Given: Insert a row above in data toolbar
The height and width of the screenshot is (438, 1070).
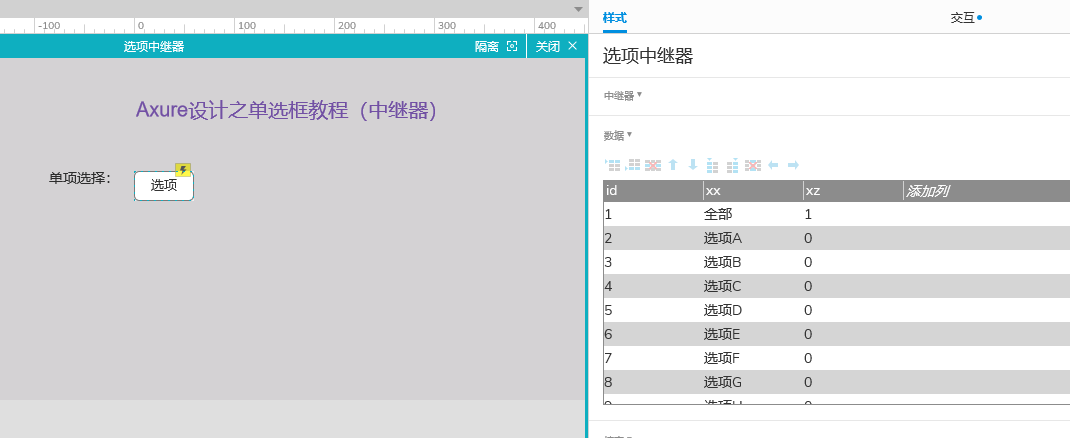Looking at the screenshot, I should pos(613,165).
